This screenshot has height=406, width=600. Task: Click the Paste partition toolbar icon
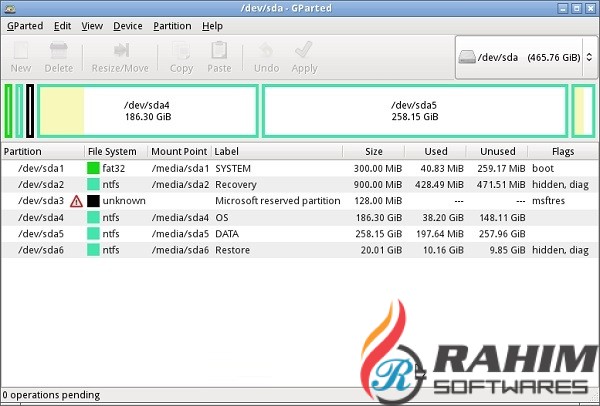[219, 50]
